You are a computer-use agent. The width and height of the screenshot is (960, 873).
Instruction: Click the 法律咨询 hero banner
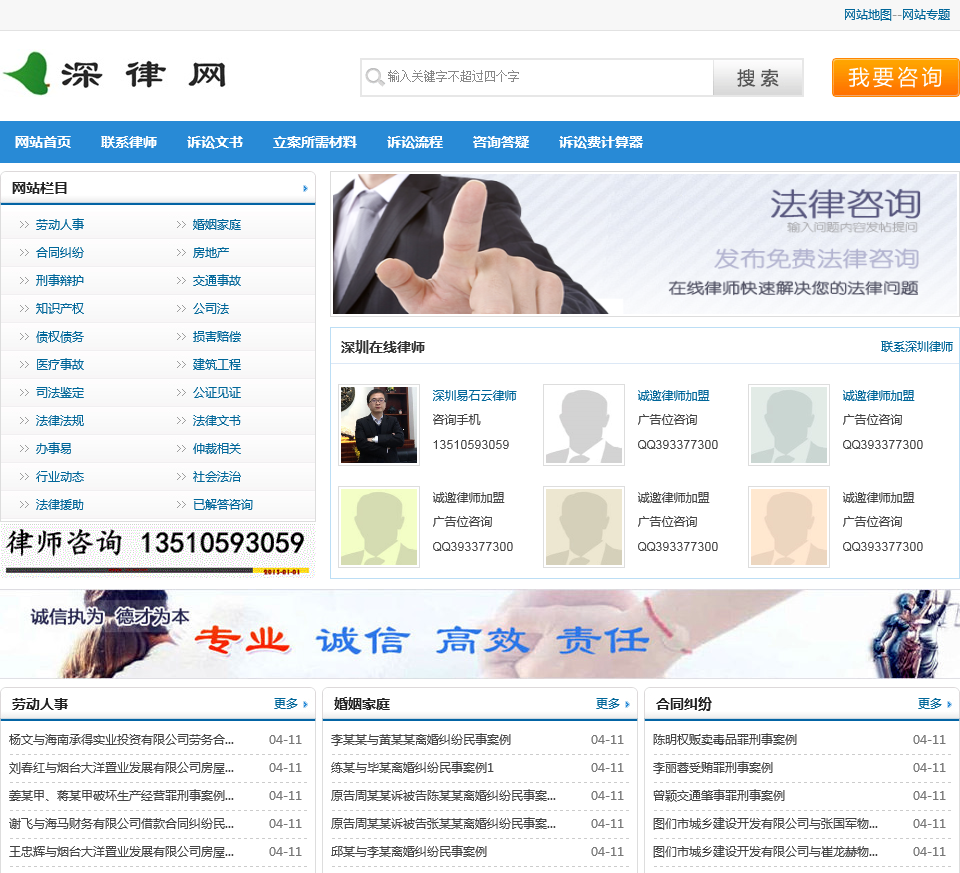pos(645,244)
